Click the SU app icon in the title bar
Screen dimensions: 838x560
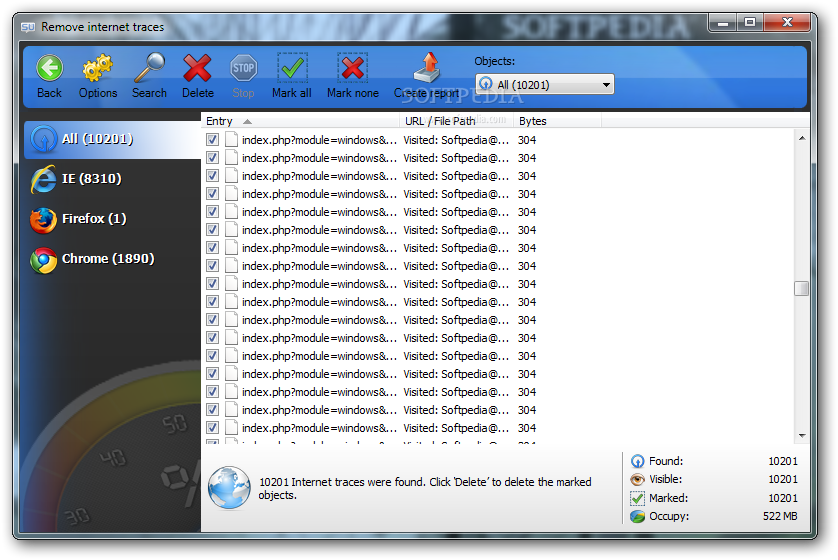coord(28,27)
